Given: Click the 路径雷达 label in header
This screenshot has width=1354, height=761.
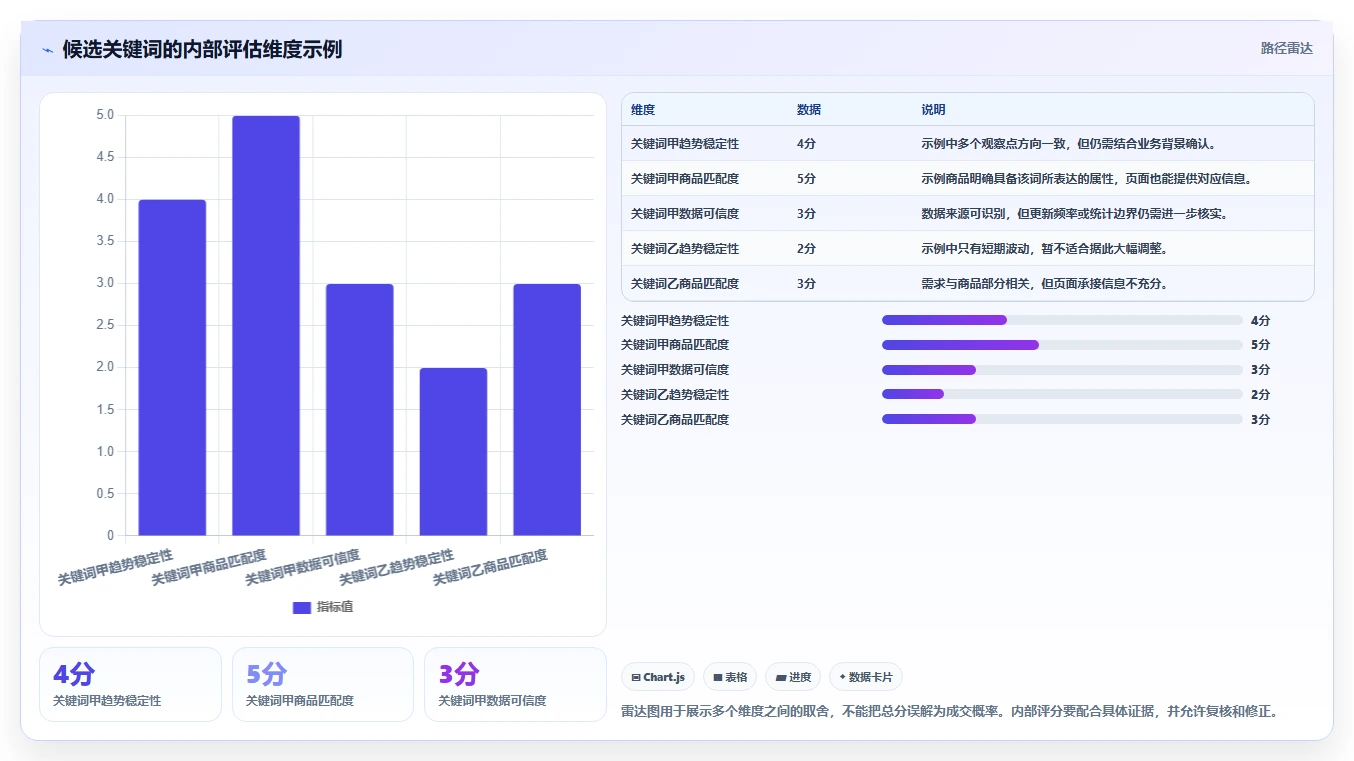Looking at the screenshot, I should point(1286,48).
